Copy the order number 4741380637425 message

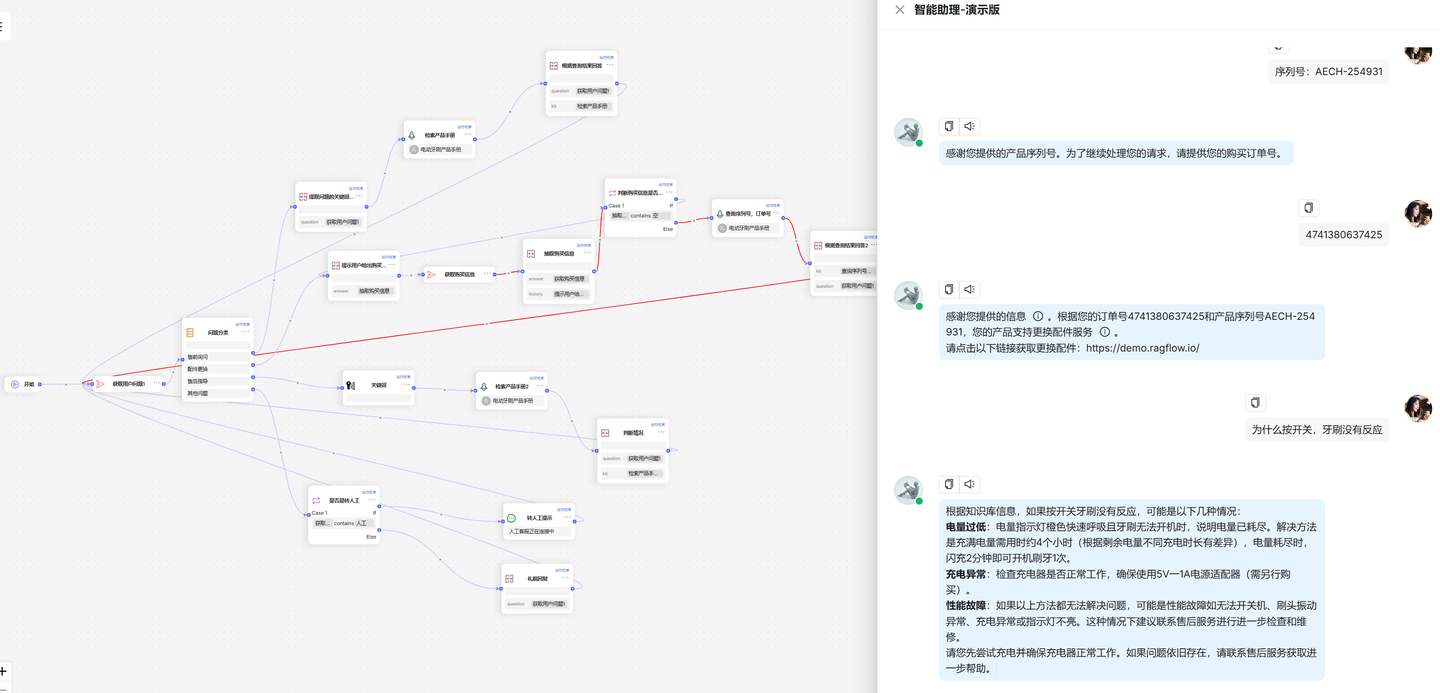coord(1308,208)
